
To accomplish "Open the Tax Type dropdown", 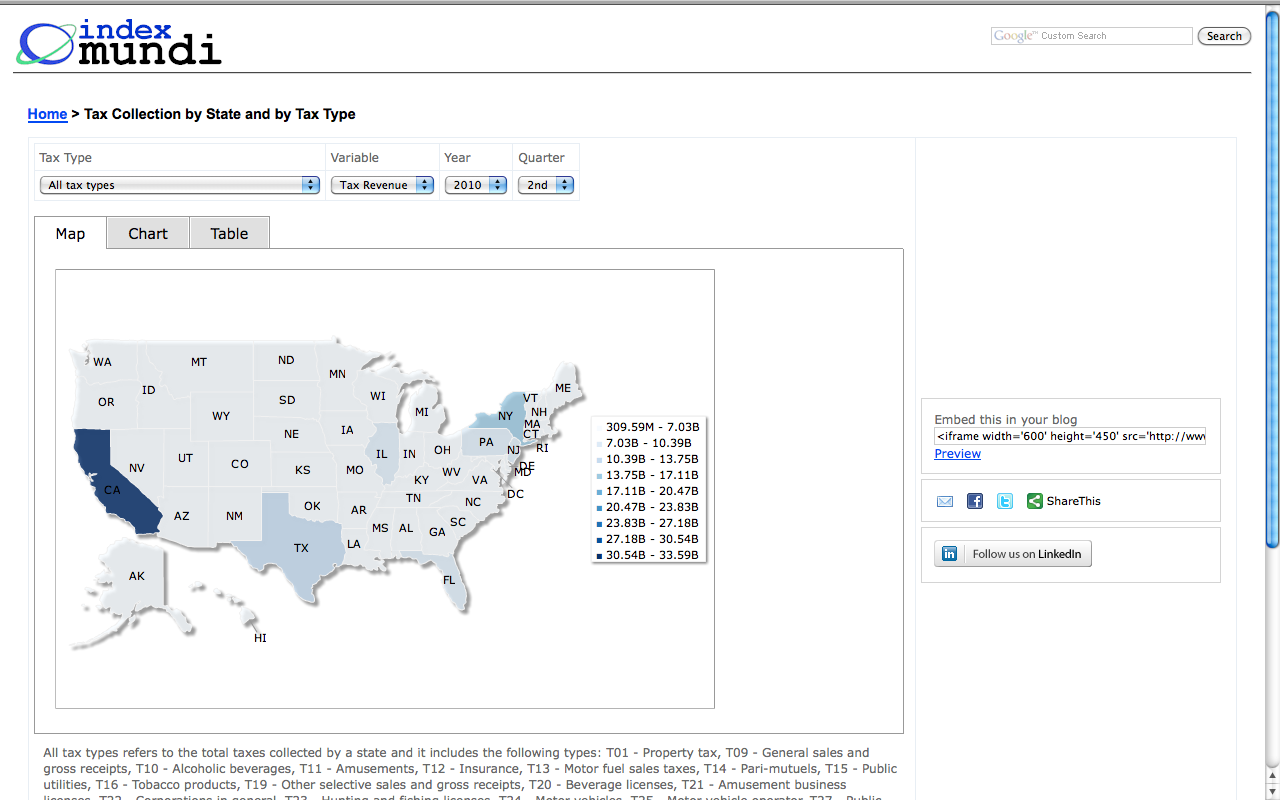I will [x=182, y=185].
